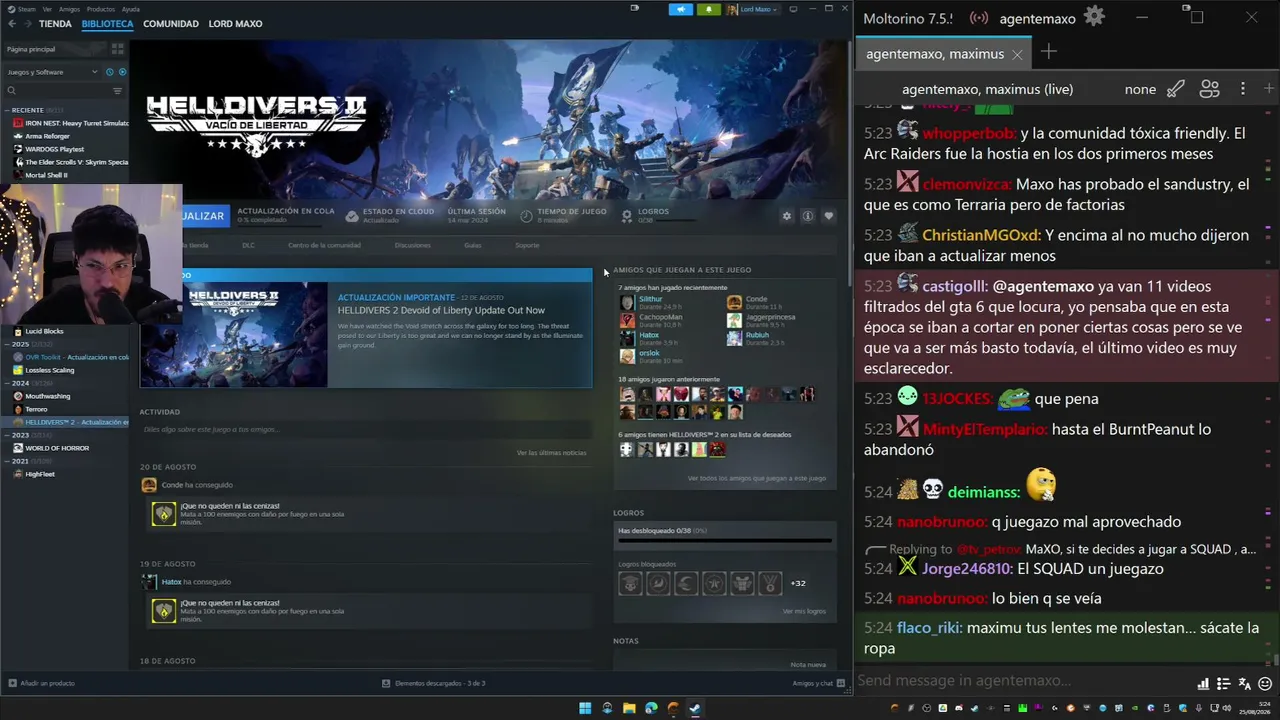
Task: Open the Ayuda menu
Action: click(x=130, y=9)
